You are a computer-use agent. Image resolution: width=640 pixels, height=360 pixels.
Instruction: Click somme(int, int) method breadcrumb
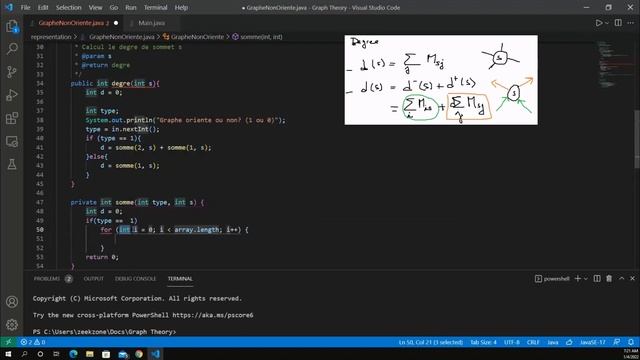click(261, 37)
